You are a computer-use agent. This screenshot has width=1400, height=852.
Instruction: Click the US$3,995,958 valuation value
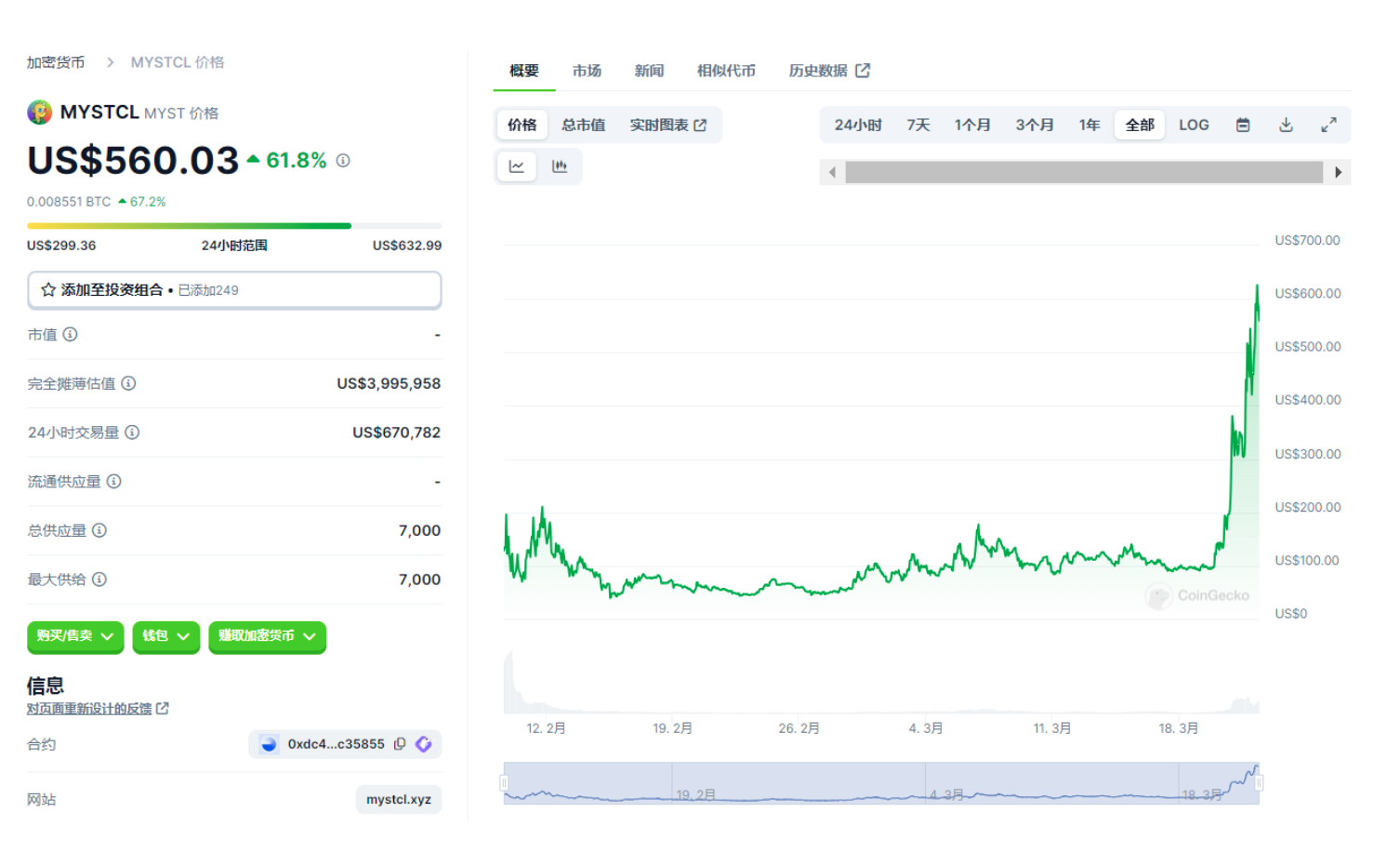pos(389,383)
